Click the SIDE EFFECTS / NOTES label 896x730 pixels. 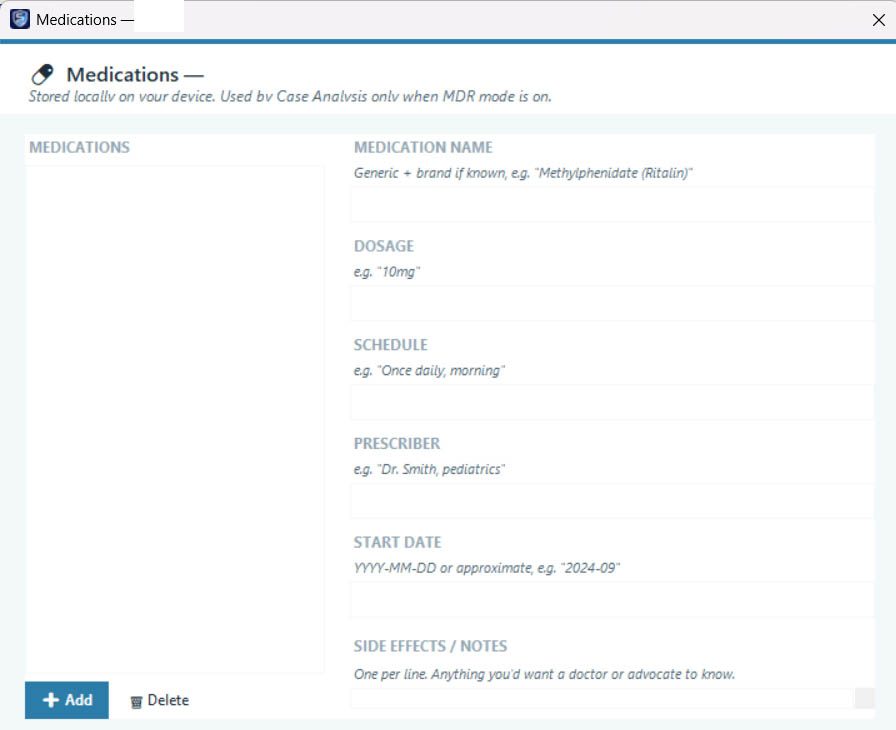tap(430, 646)
